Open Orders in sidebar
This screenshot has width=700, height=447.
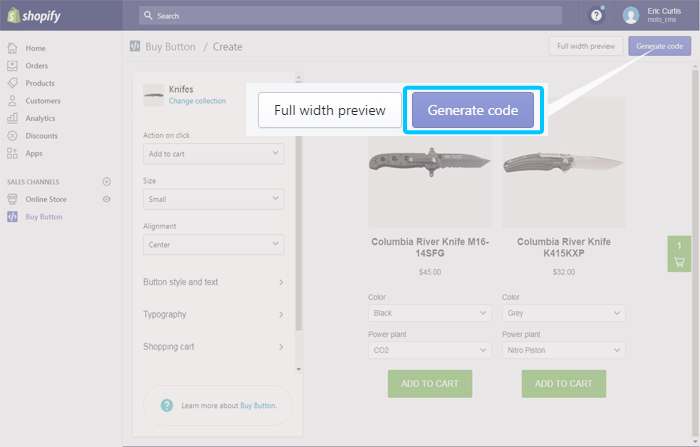pos(37,66)
